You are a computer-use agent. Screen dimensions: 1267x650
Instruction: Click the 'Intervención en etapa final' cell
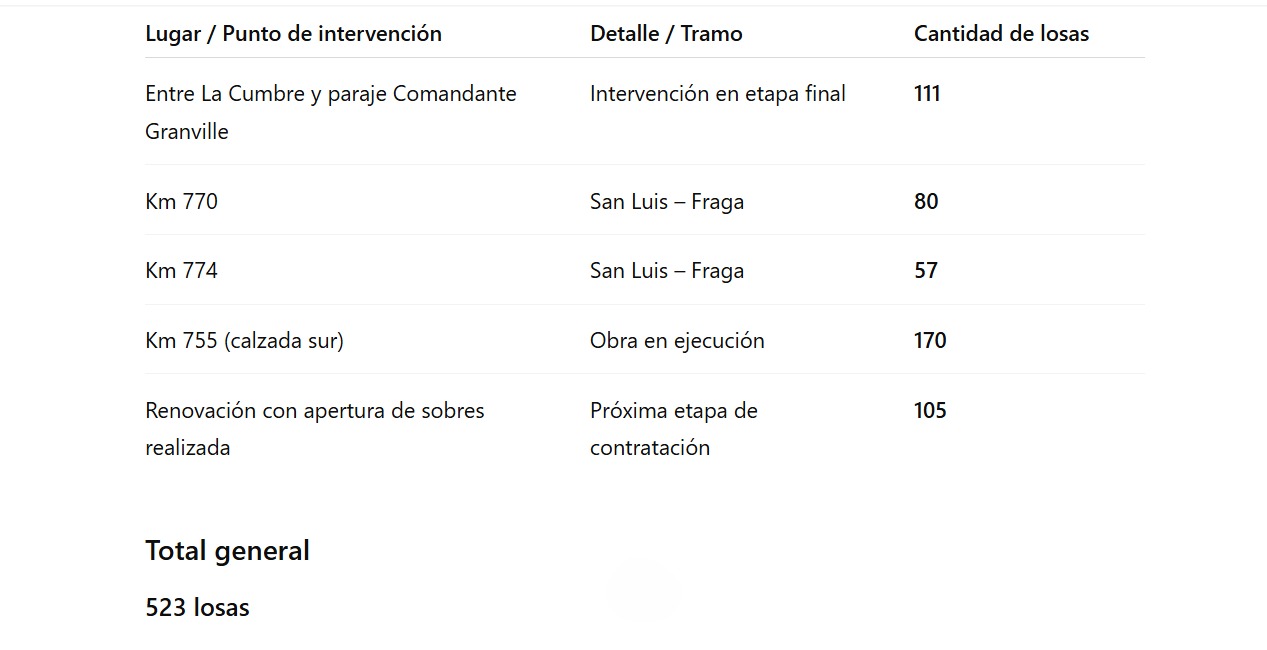click(x=717, y=94)
